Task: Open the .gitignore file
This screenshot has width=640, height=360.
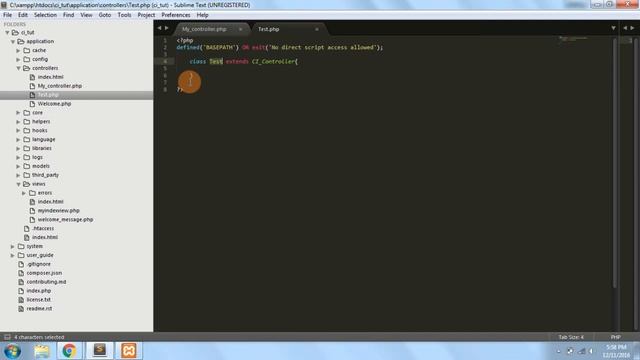Action: [x=38, y=264]
